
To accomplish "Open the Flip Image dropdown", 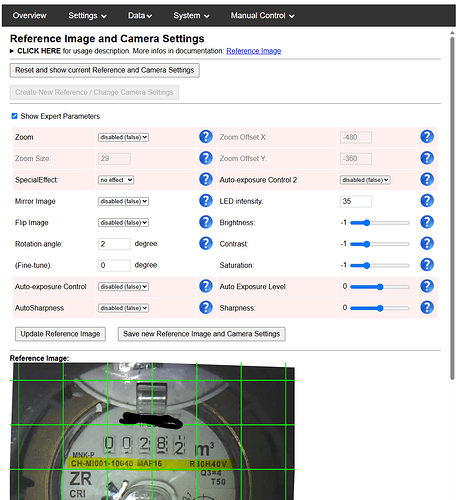I will pos(123,223).
